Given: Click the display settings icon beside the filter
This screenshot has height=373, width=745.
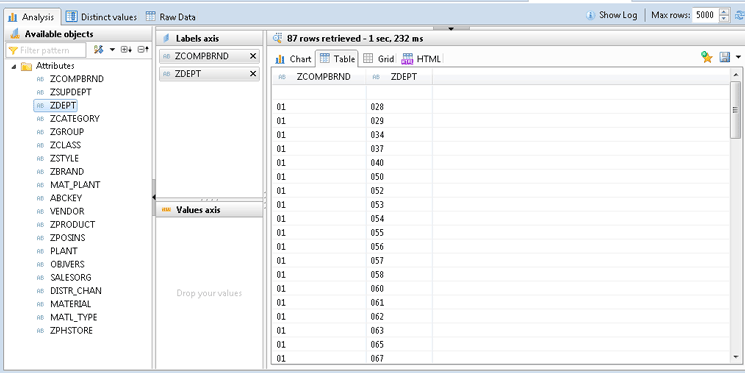Looking at the screenshot, I should coord(99,49).
